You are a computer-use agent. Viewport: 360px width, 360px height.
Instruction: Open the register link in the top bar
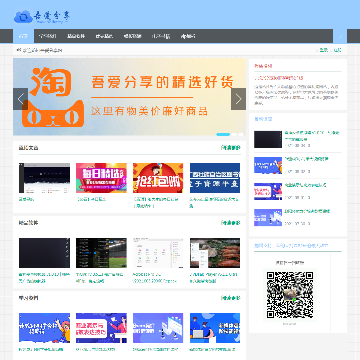click(337, 50)
